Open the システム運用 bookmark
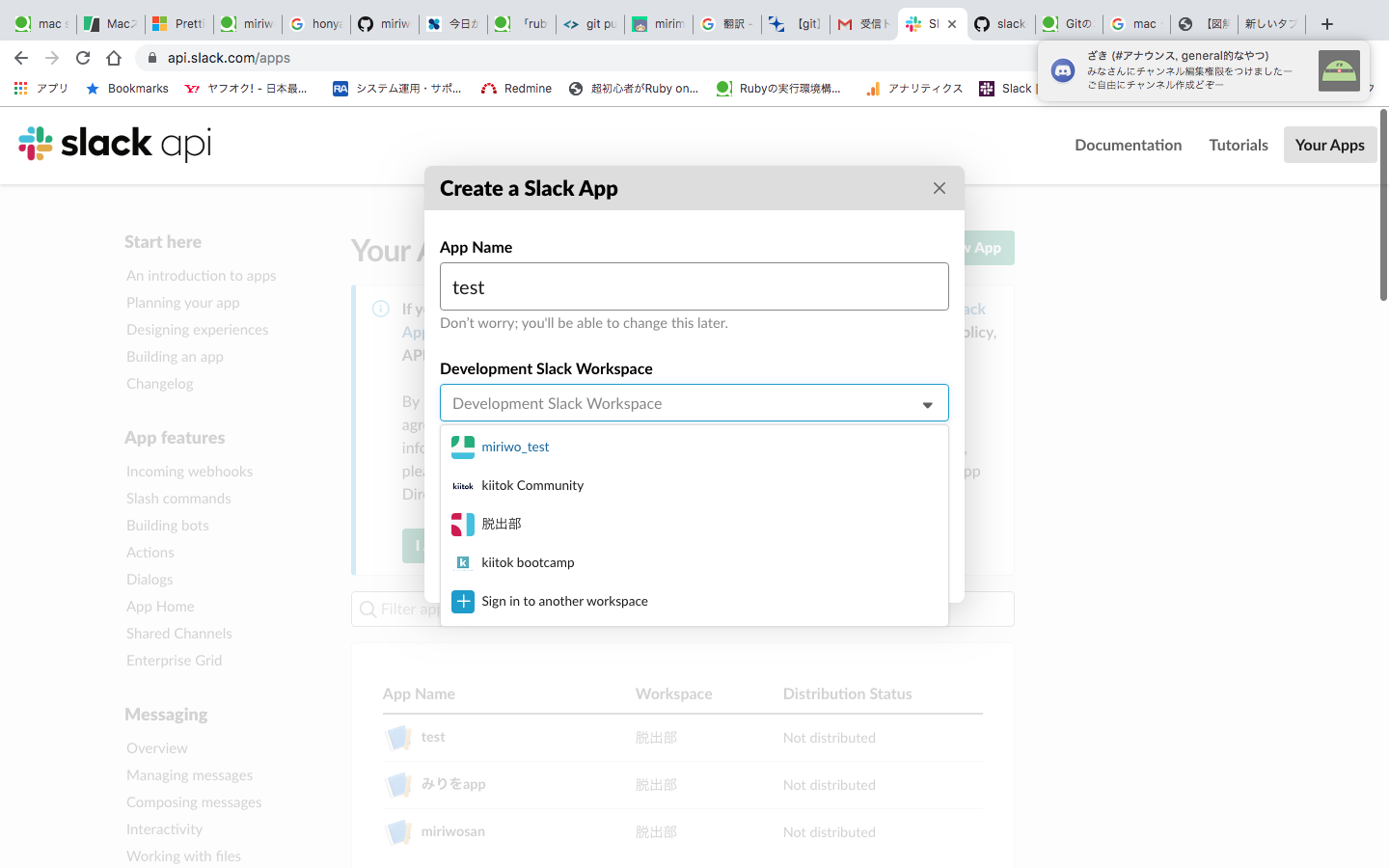 click(397, 88)
